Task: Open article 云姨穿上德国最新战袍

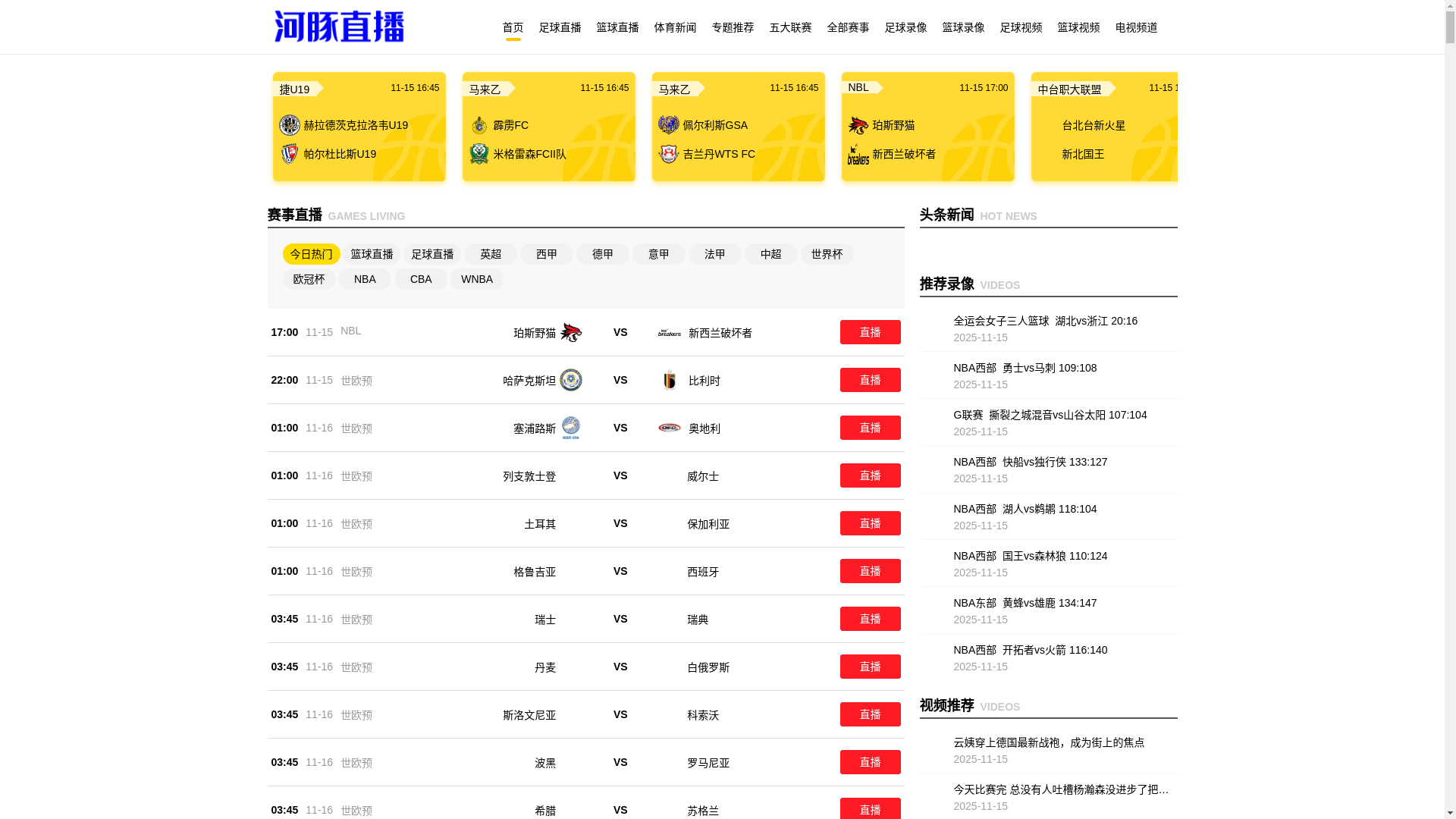Action: point(1049,742)
